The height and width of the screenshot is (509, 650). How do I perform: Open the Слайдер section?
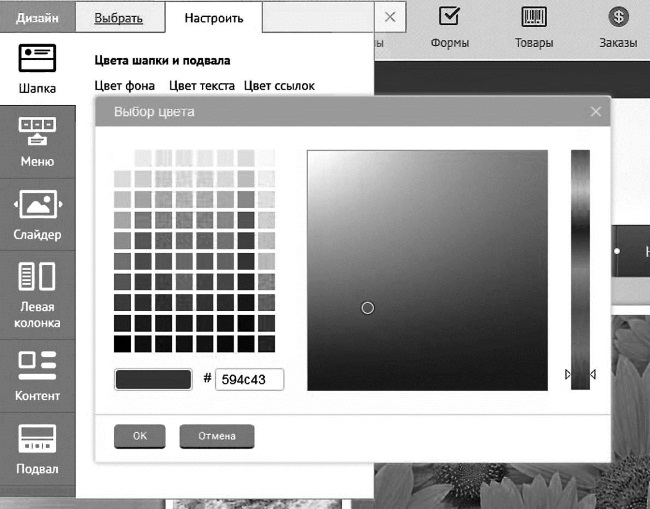37,215
